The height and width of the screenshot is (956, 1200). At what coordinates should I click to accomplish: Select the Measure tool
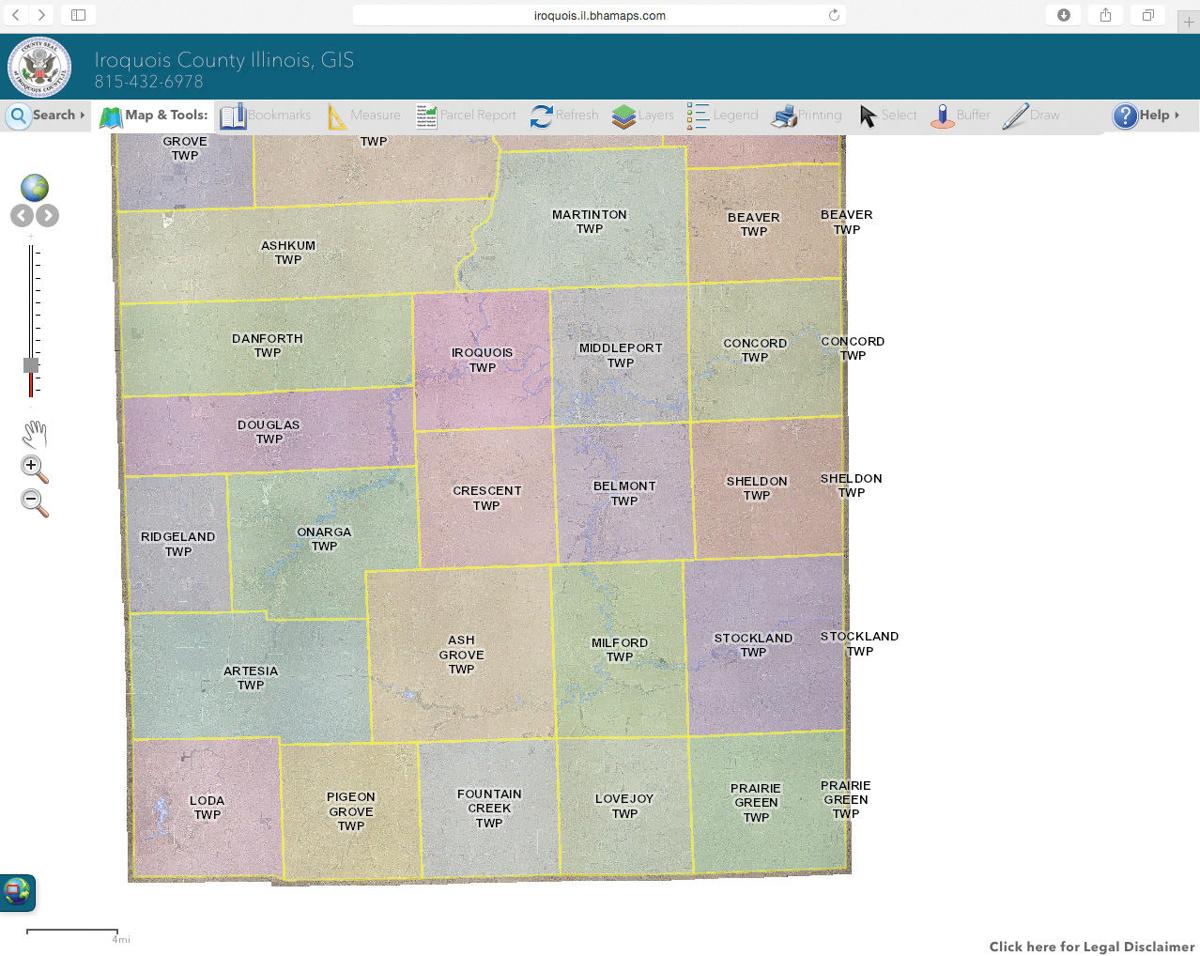coord(363,115)
